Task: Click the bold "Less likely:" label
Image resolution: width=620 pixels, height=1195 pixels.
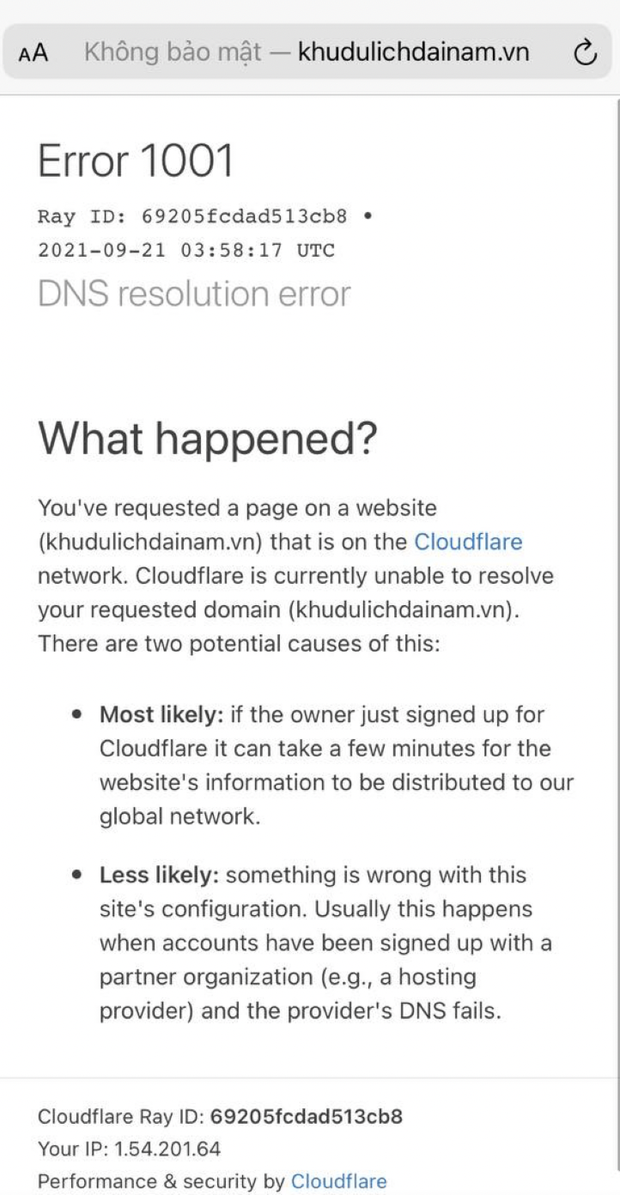Action: coord(159,875)
